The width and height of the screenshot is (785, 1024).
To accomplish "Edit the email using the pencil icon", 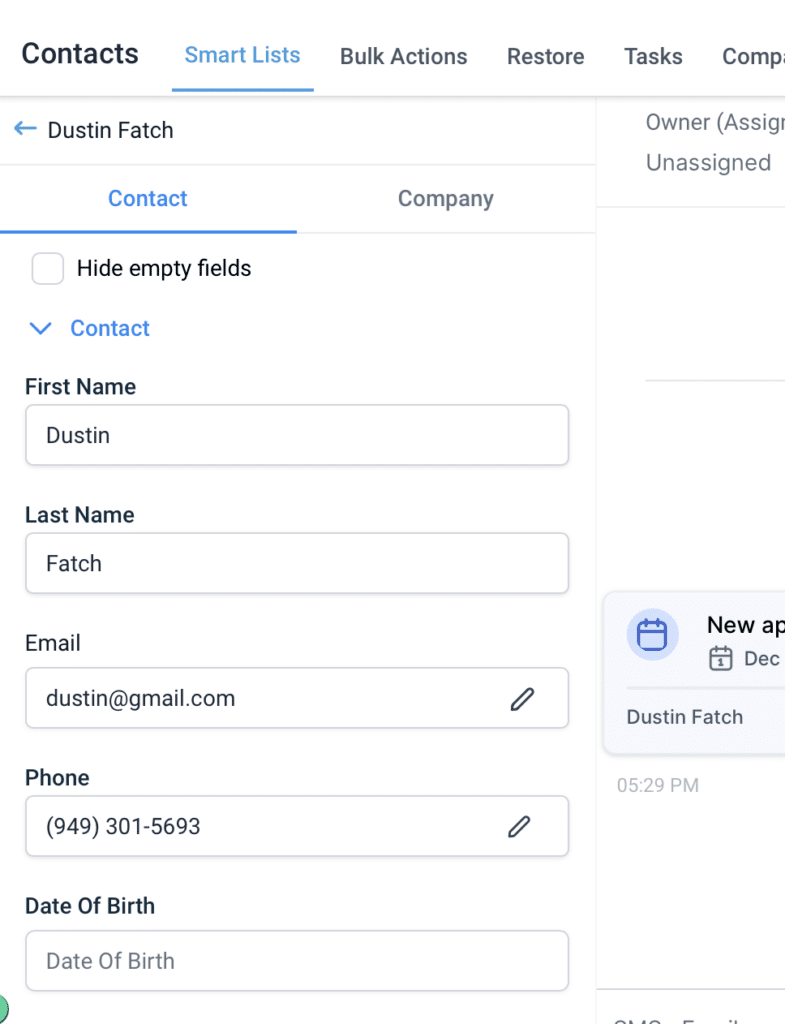I will [521, 697].
